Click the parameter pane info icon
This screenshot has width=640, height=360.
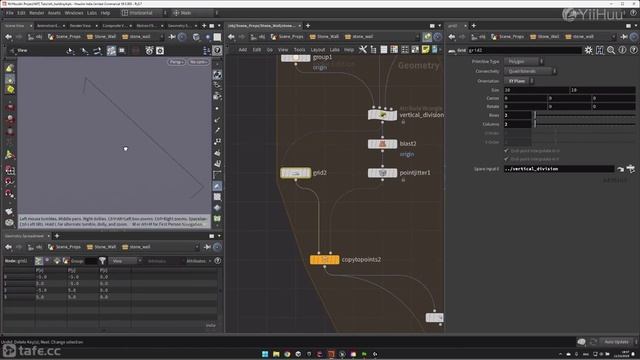coord(622,50)
